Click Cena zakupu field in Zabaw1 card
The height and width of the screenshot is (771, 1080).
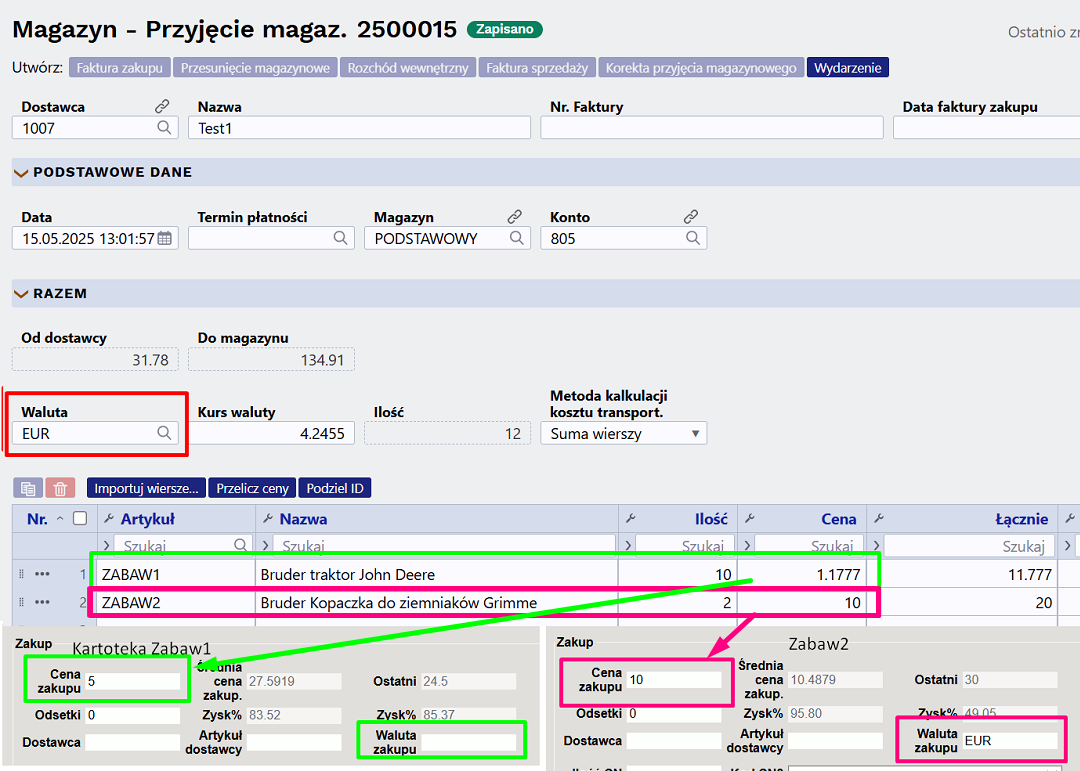coord(132,681)
